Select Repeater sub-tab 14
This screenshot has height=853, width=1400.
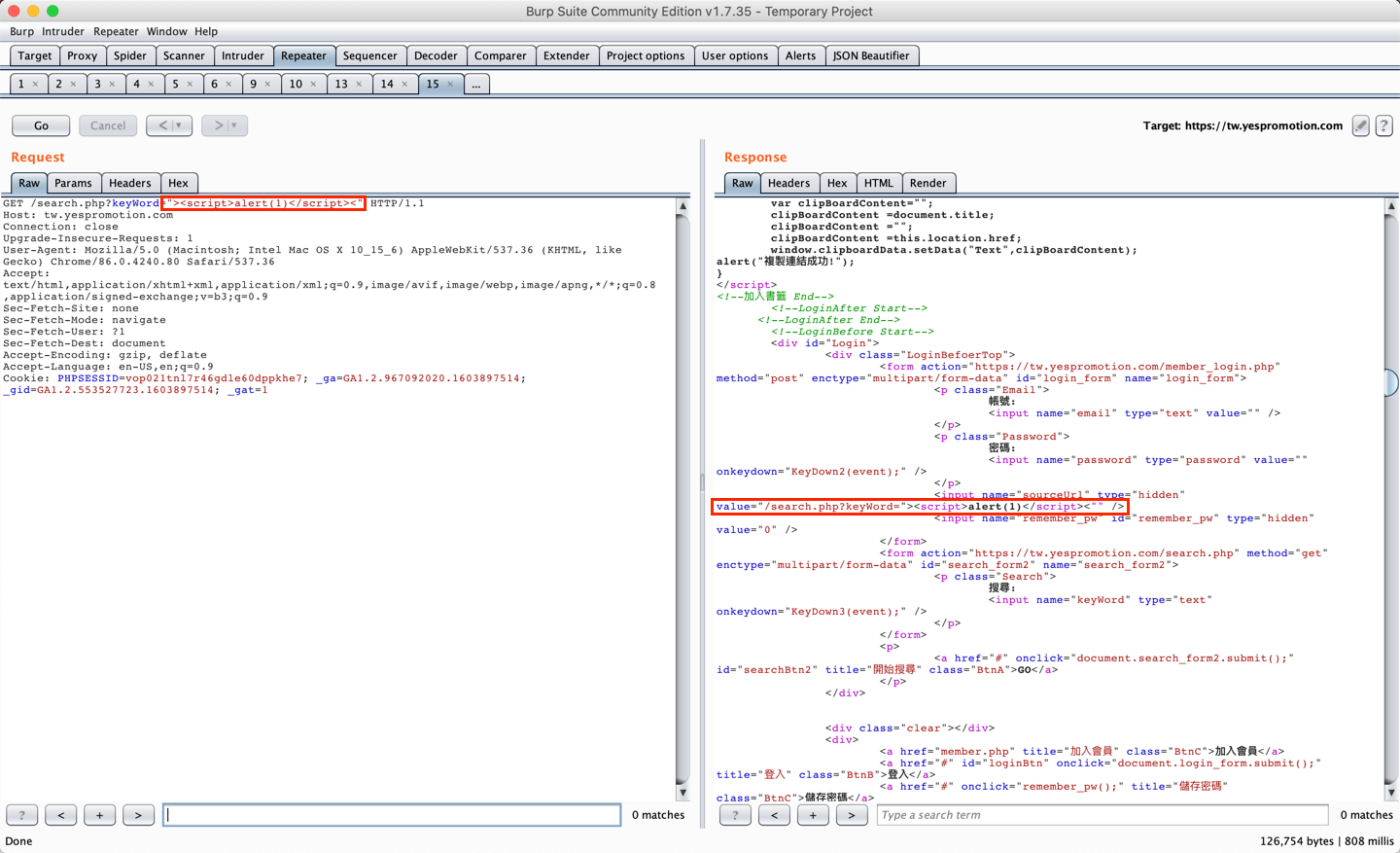pyautogui.click(x=393, y=85)
